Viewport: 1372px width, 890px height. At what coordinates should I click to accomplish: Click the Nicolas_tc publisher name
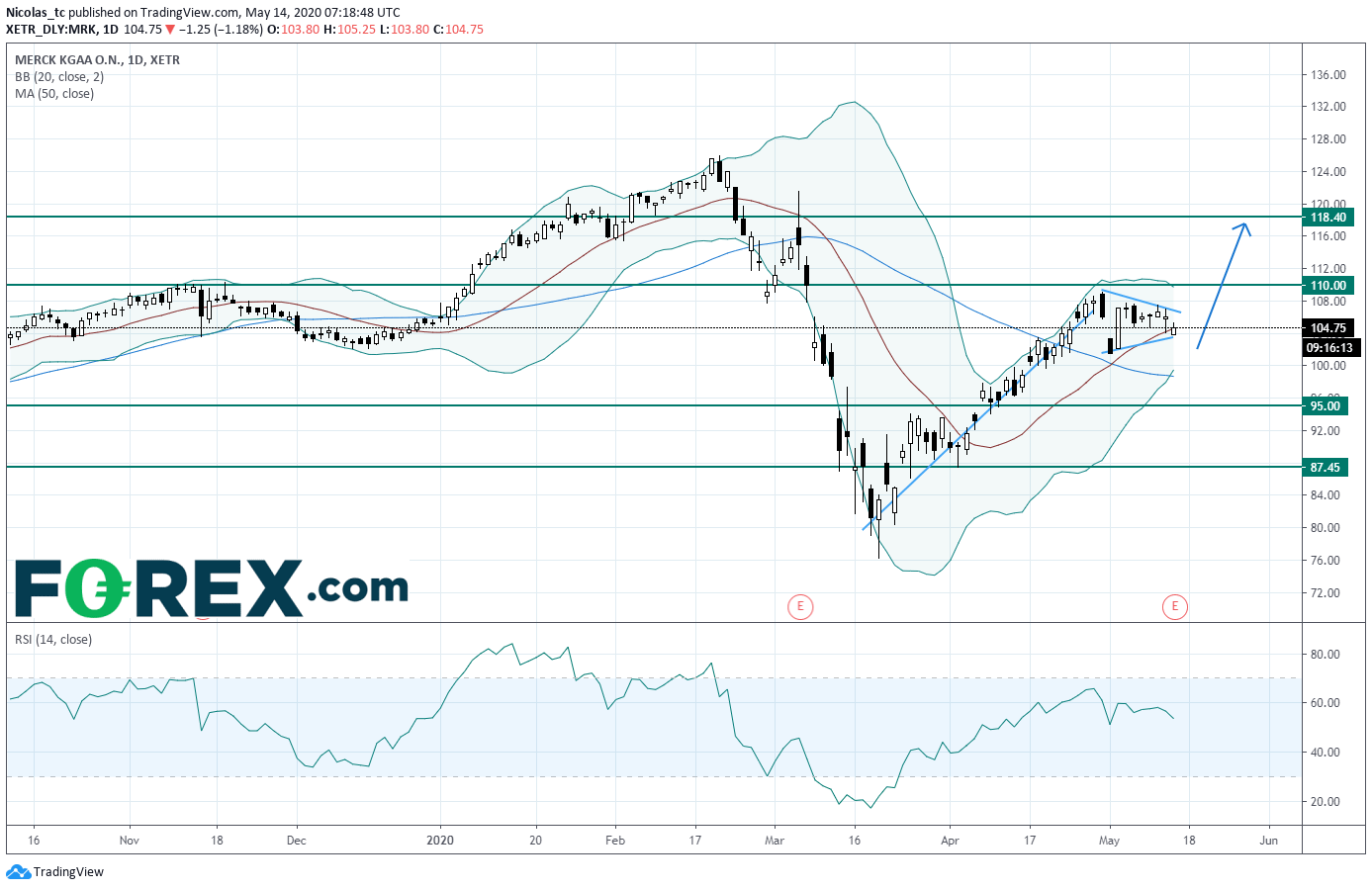[x=35, y=13]
